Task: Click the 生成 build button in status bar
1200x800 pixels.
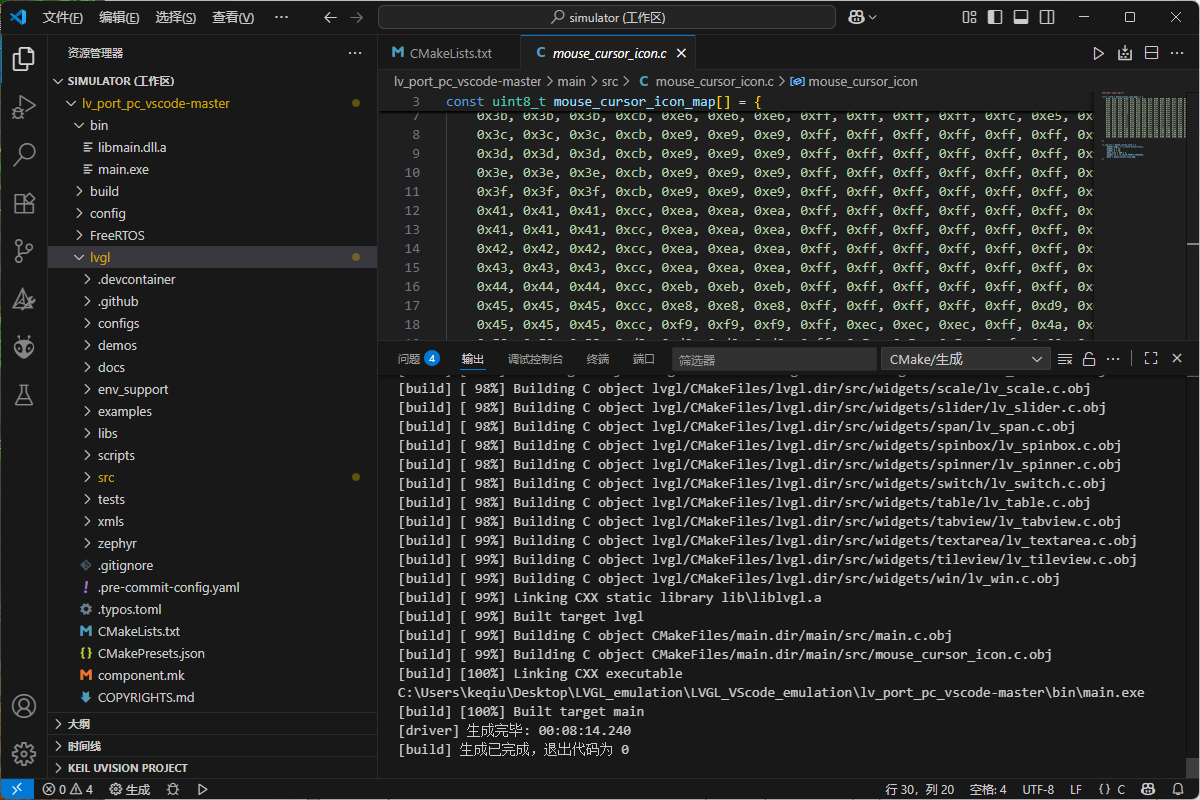Action: [x=130, y=789]
